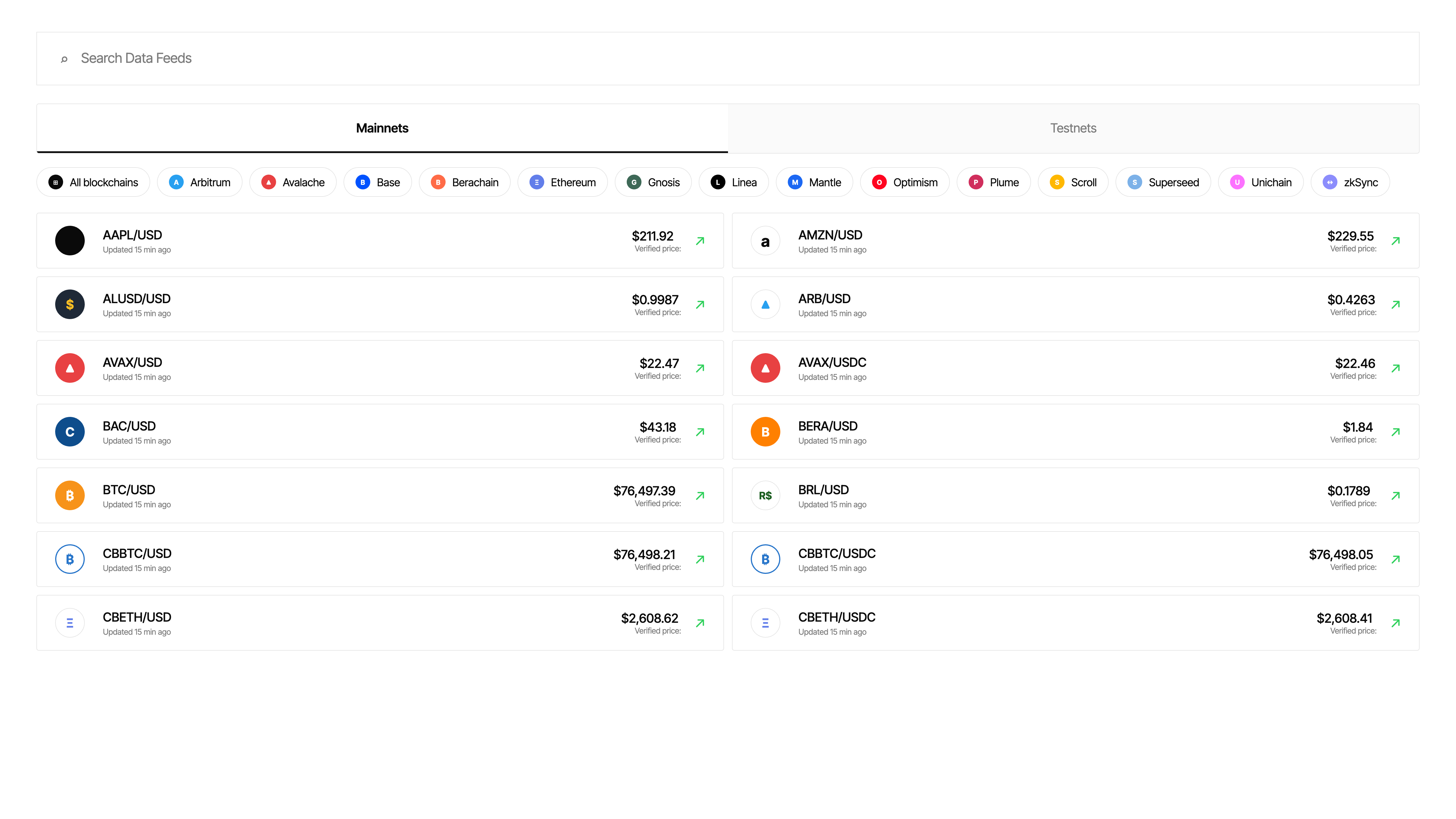Open the CBETH/USD feed arrow
Viewport: 1456px width, 819px height.
pos(700,623)
